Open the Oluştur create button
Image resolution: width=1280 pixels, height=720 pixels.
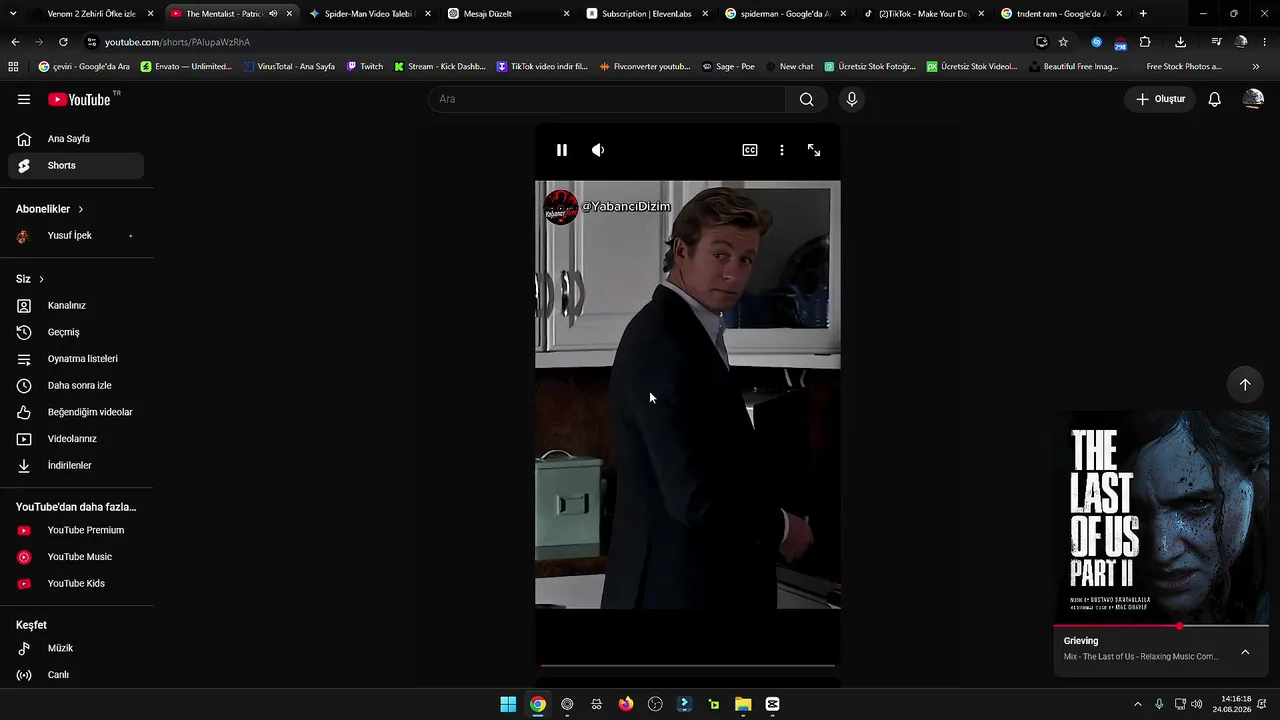tap(1161, 99)
